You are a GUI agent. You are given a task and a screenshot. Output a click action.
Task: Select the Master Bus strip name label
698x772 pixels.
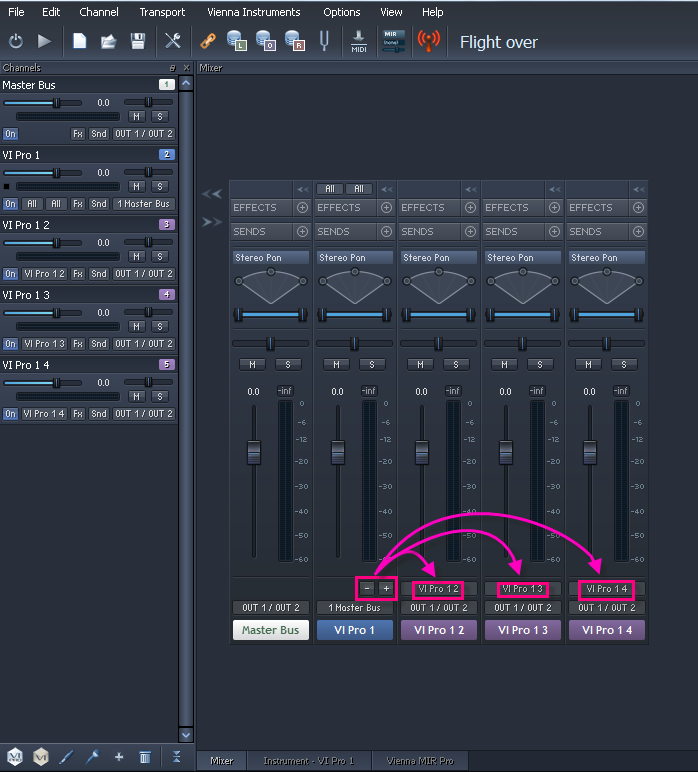coord(271,630)
